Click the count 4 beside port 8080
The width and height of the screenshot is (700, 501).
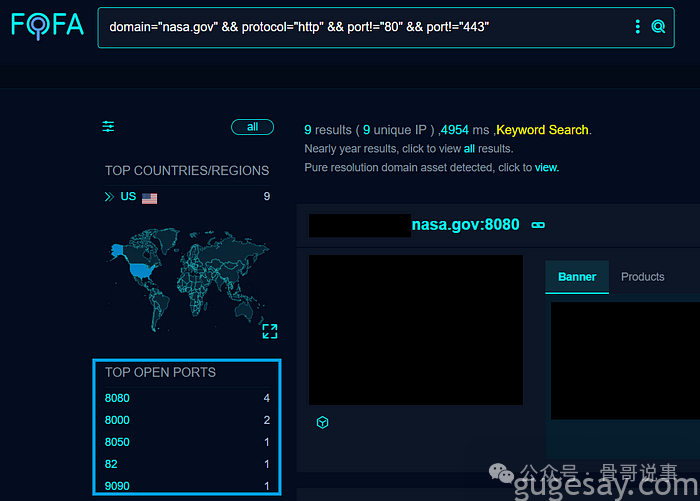267,398
